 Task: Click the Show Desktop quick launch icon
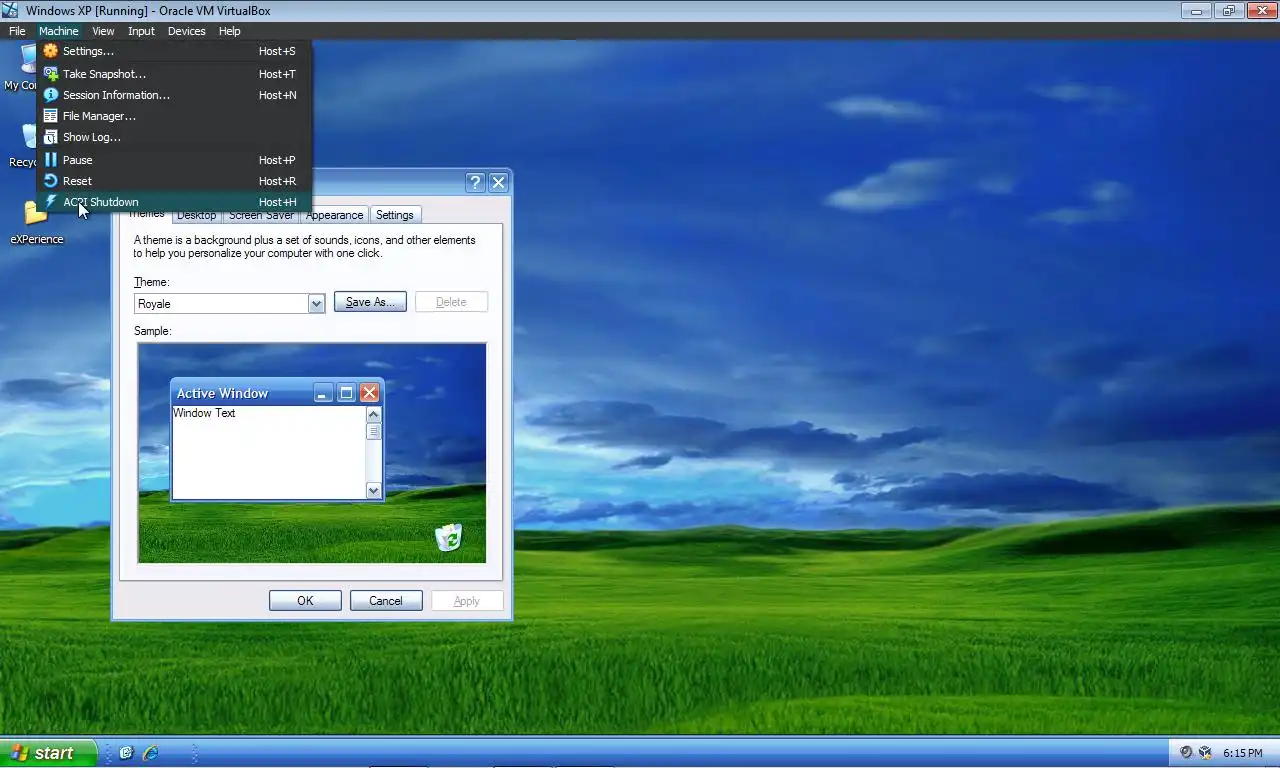126,753
